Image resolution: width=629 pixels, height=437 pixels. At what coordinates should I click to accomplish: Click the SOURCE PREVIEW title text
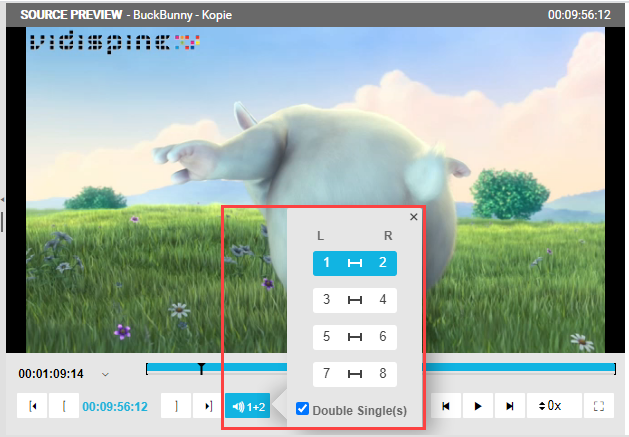[71, 15]
